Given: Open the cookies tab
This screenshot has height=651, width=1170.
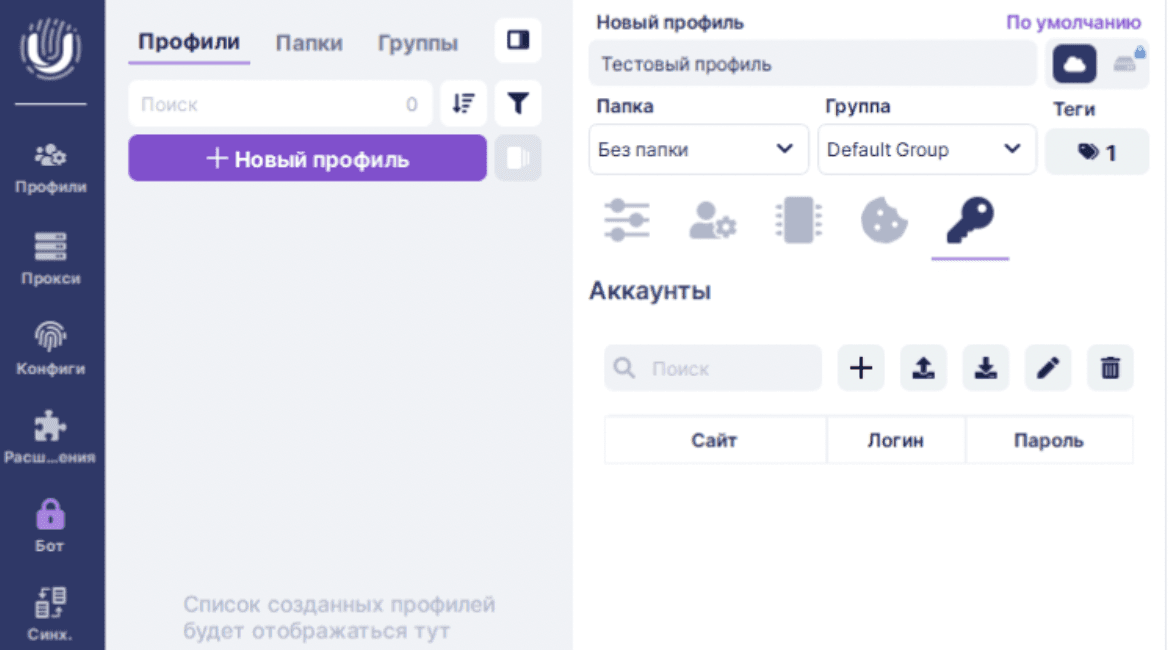Looking at the screenshot, I should click(x=884, y=221).
